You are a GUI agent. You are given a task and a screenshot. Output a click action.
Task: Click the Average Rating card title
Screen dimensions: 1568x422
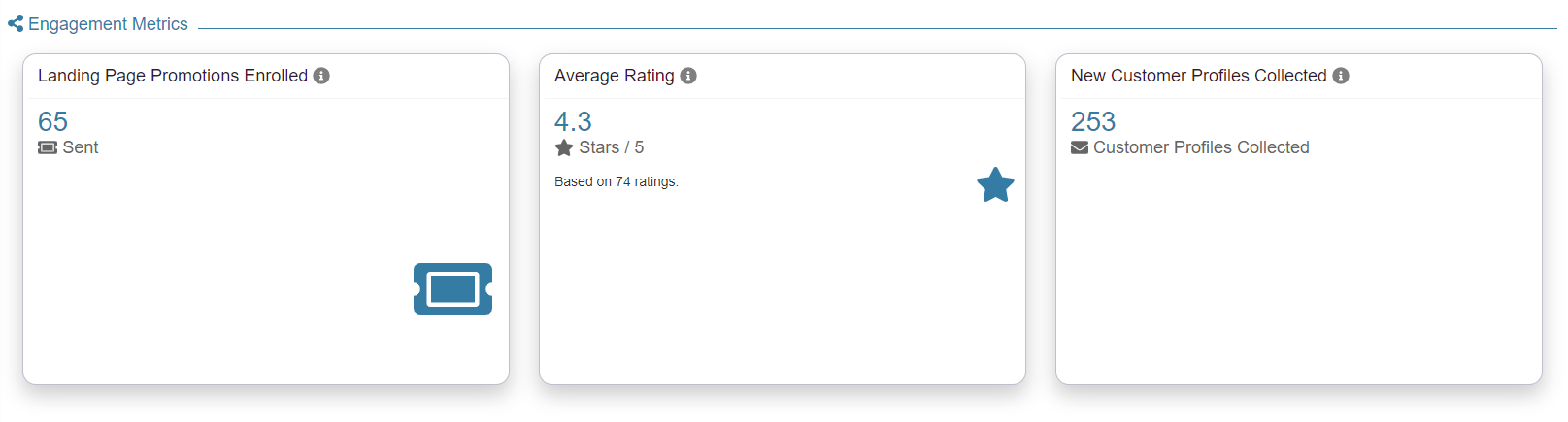coord(614,76)
